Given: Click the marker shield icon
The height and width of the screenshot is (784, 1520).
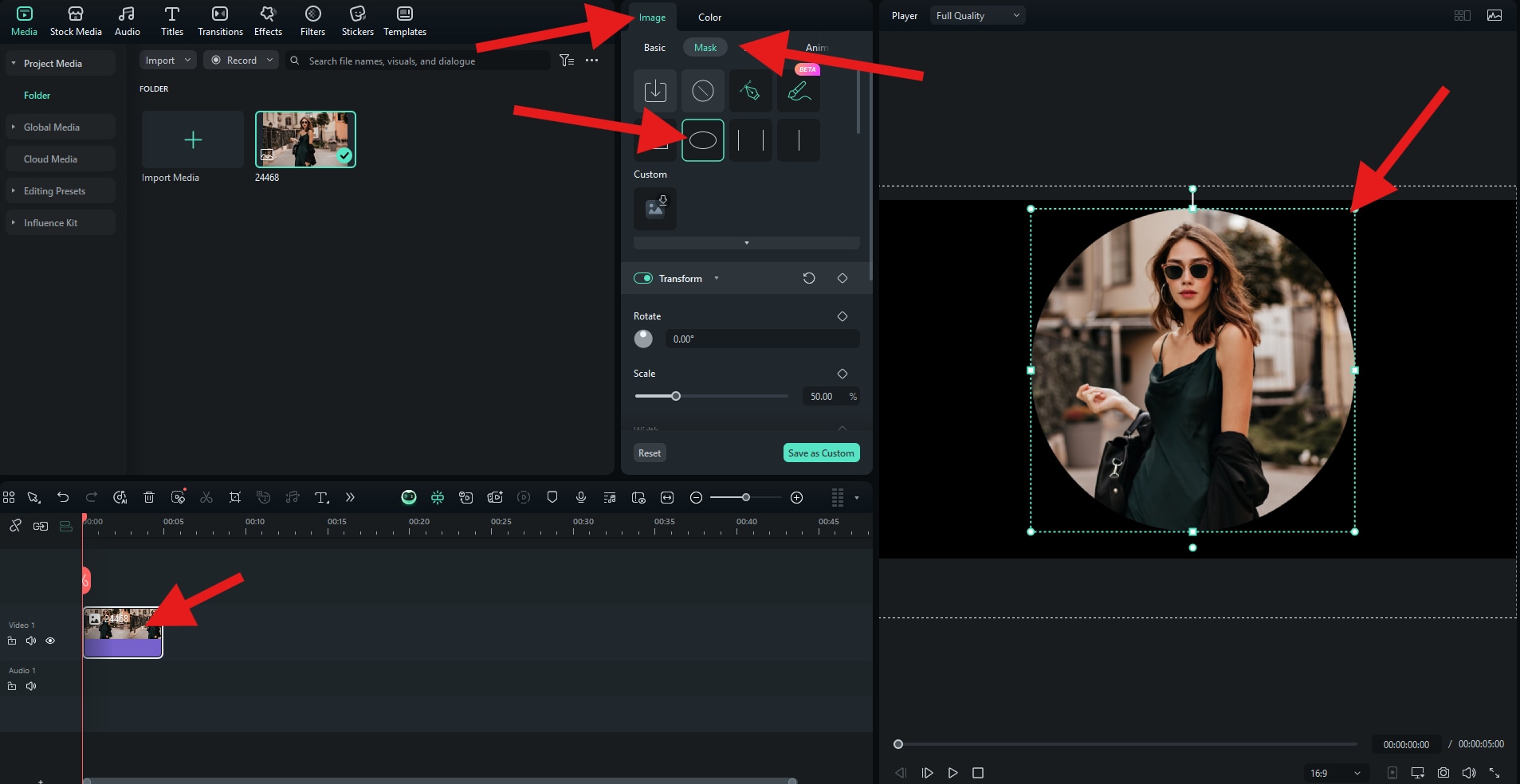Looking at the screenshot, I should coord(552,497).
